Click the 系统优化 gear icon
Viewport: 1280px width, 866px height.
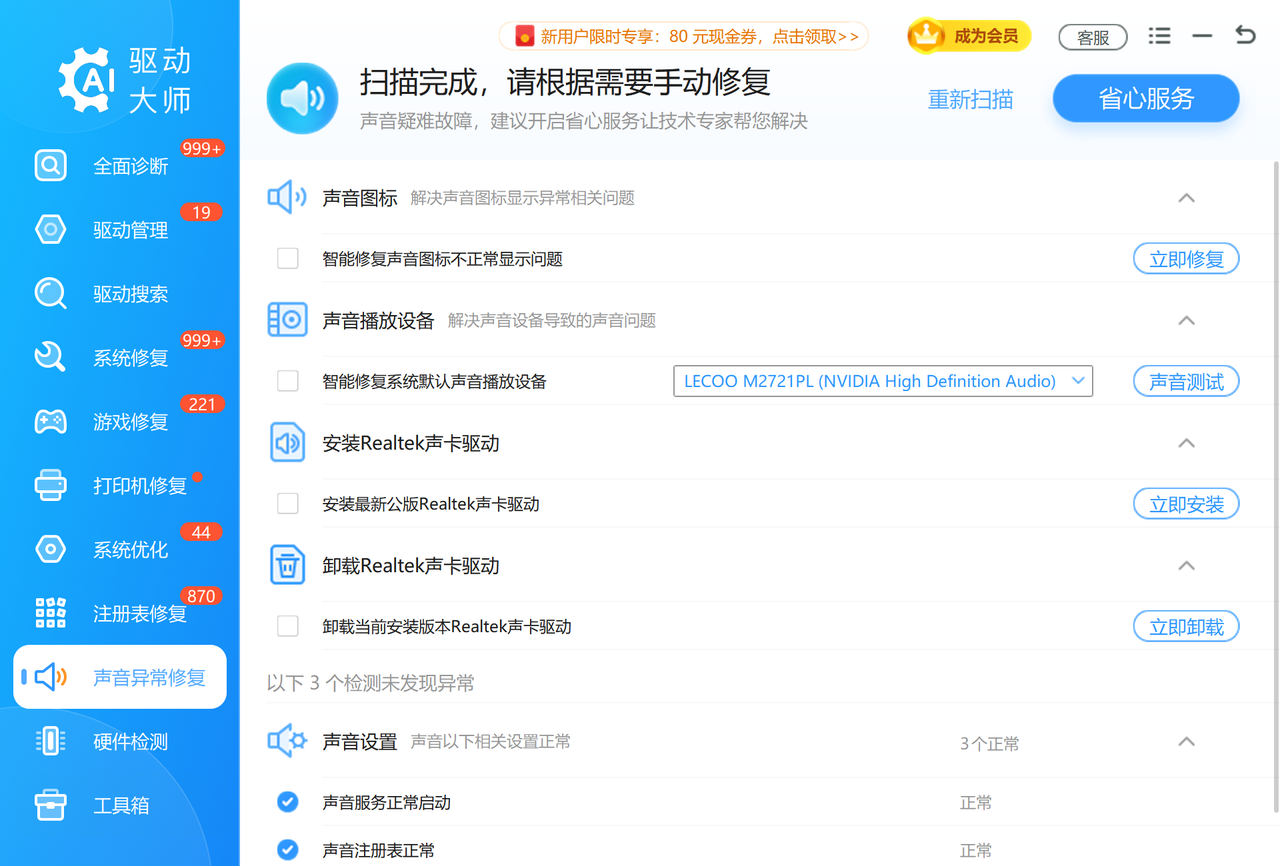(50, 549)
